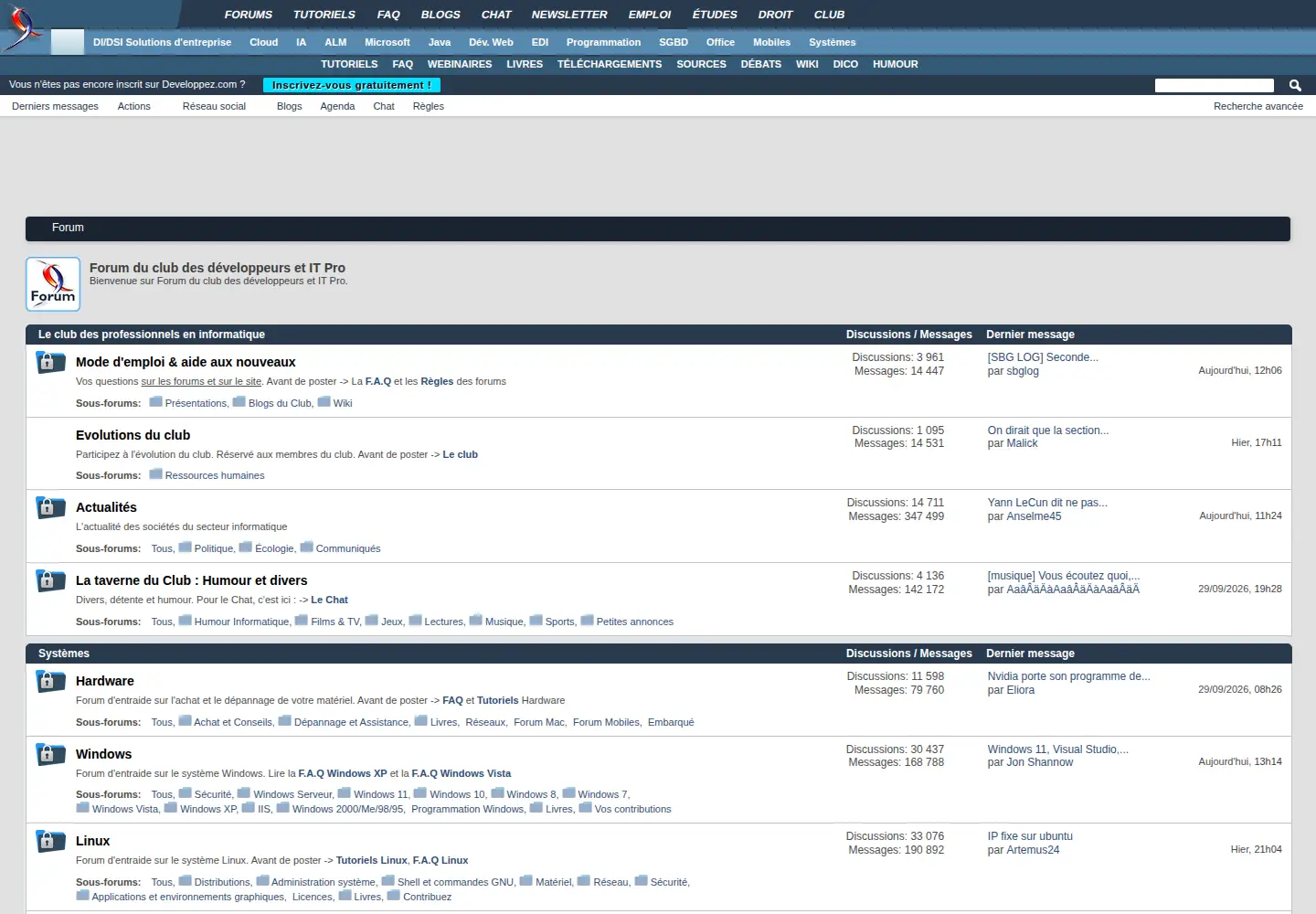The image size is (1316, 914).
Task: Click folder icon next to Ressources humaines
Action: click(155, 473)
